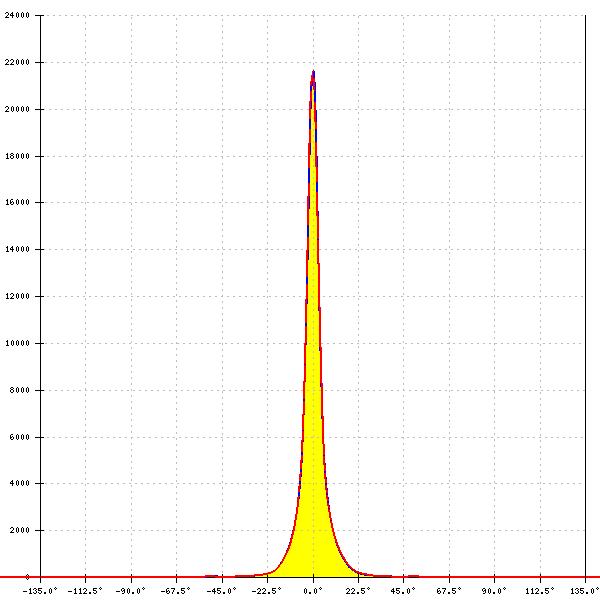
Task: Click the 22.5° x-axis label
Action: 358,591
